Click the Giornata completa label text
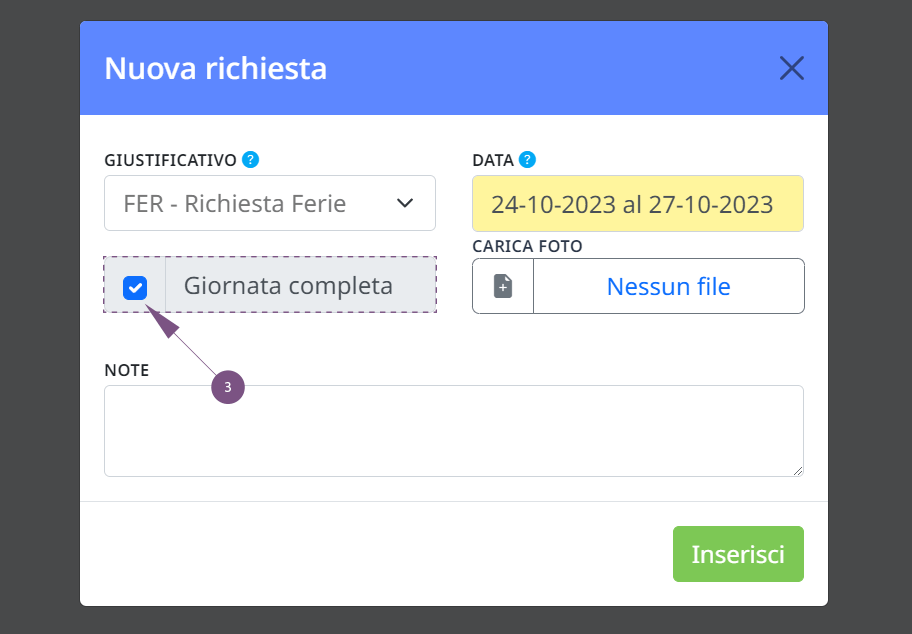This screenshot has width=912, height=634. point(288,286)
